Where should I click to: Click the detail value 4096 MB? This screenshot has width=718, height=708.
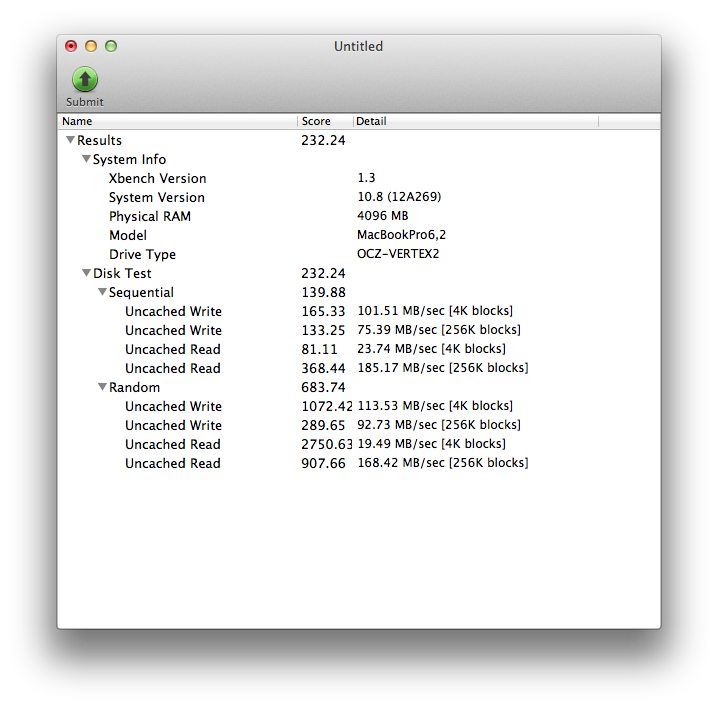pyautogui.click(x=383, y=216)
